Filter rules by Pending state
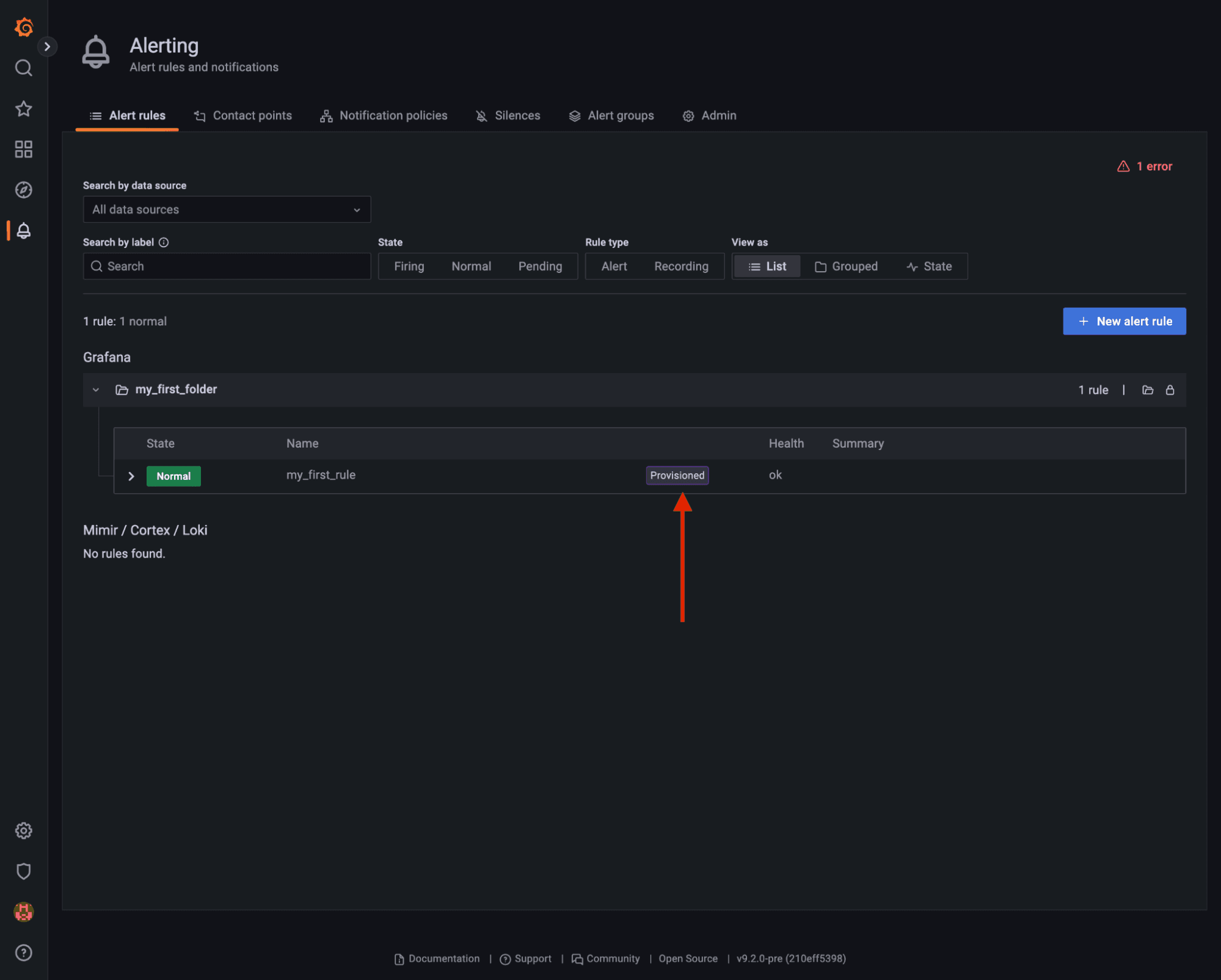Image resolution: width=1221 pixels, height=980 pixels. [x=540, y=266]
